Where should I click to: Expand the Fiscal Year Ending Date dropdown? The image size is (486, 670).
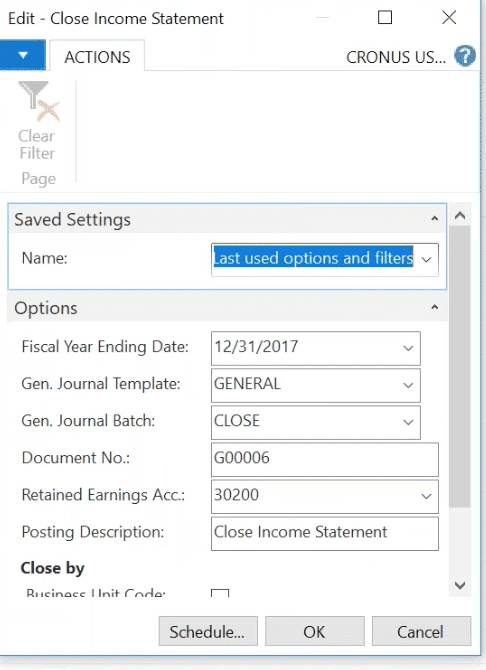coord(408,348)
